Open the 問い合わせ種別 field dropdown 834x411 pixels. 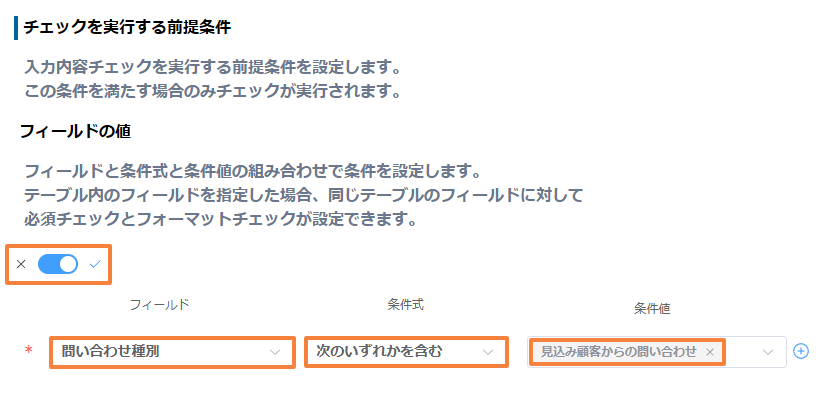[172, 351]
